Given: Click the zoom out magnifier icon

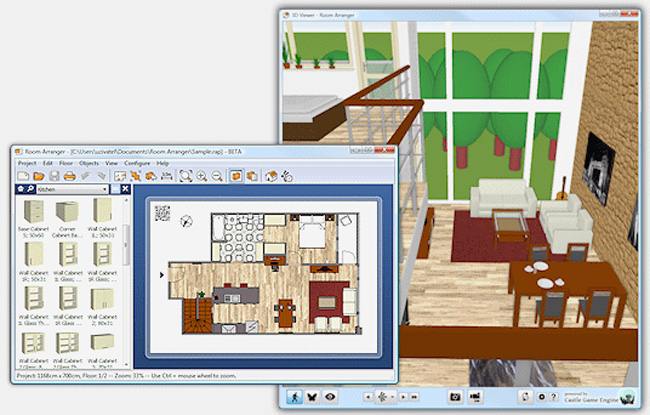Looking at the screenshot, I should pyautogui.click(x=218, y=176).
